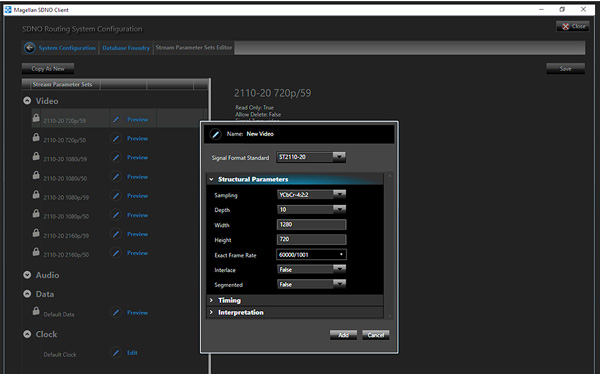Click the pencil edit icon for 2110-20 1080p/50
The width and height of the screenshot is (600, 374).
[x=116, y=215]
